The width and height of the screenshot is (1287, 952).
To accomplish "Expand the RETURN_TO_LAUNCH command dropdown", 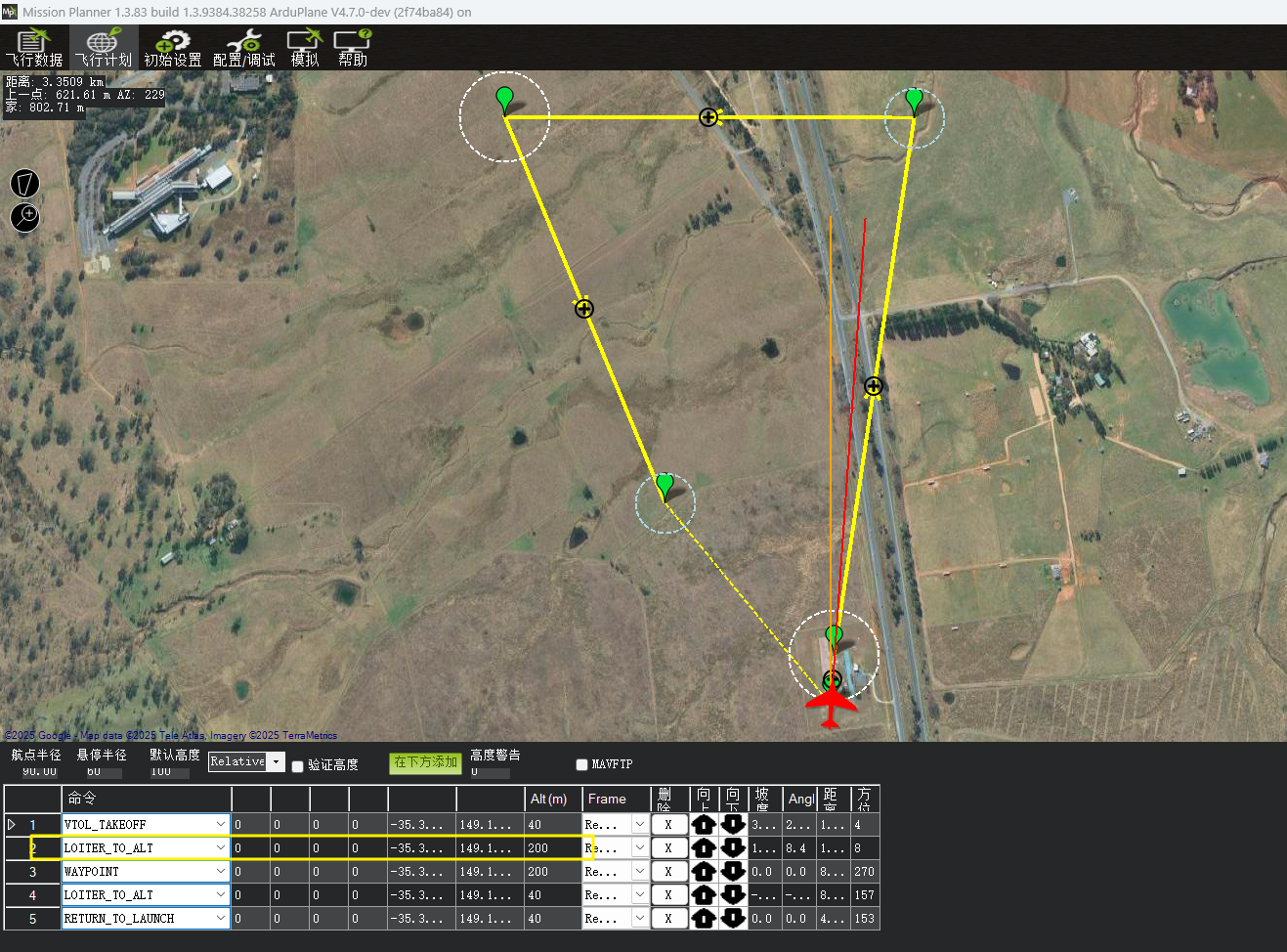I will (x=221, y=919).
